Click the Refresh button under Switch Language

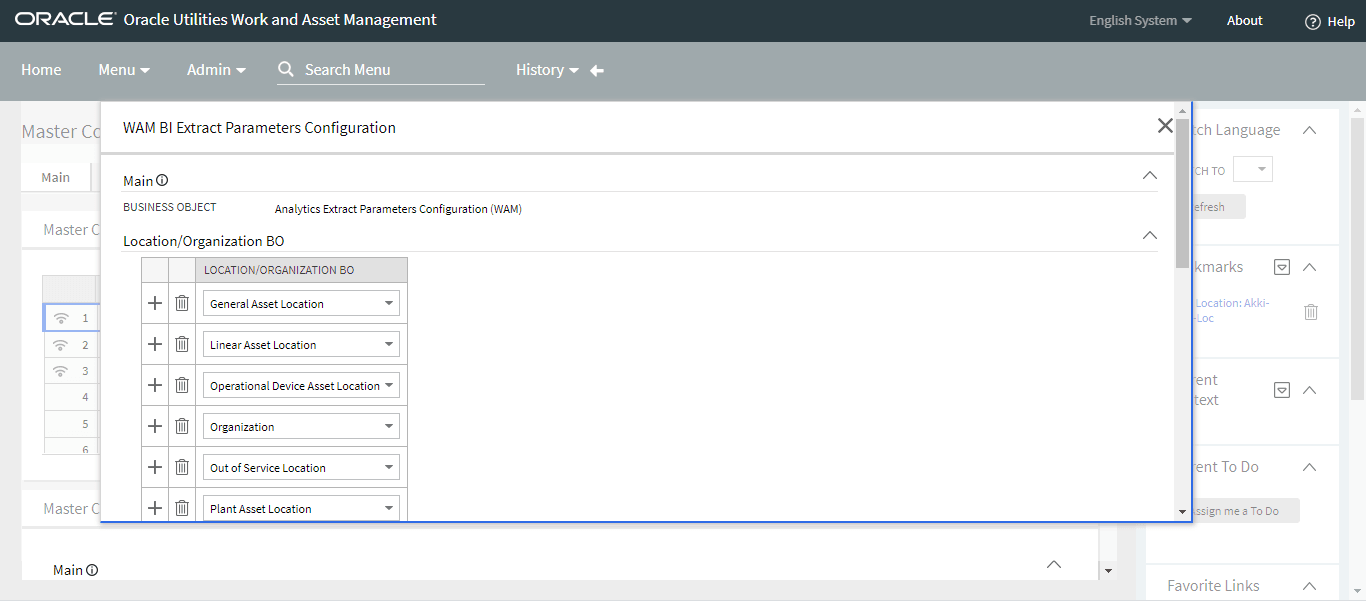coord(1208,206)
